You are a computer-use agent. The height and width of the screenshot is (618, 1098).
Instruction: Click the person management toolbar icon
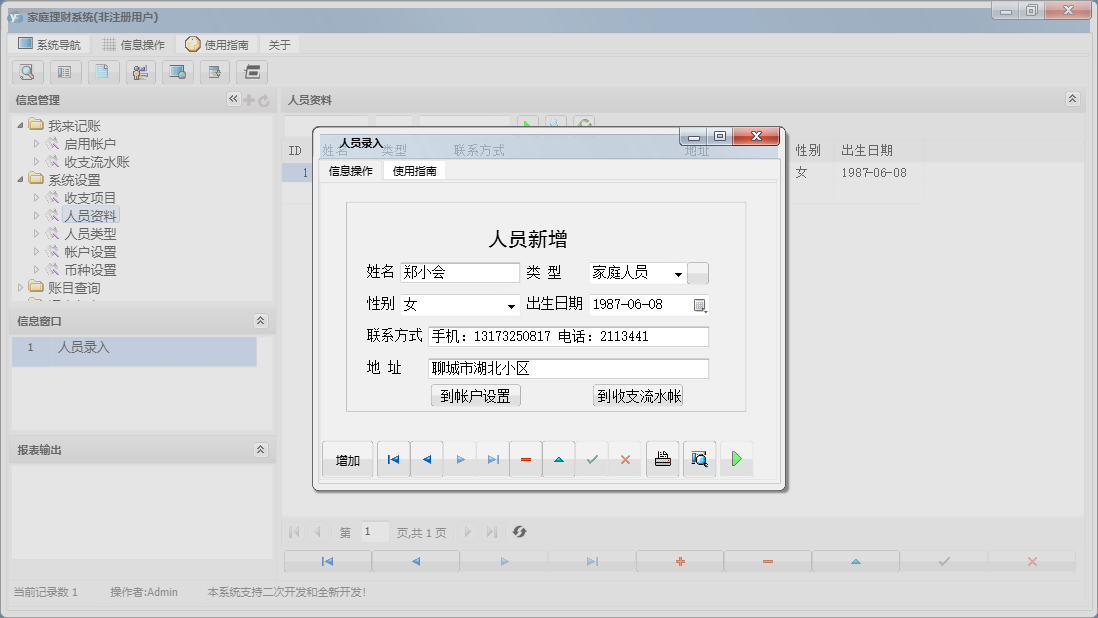(x=139, y=72)
